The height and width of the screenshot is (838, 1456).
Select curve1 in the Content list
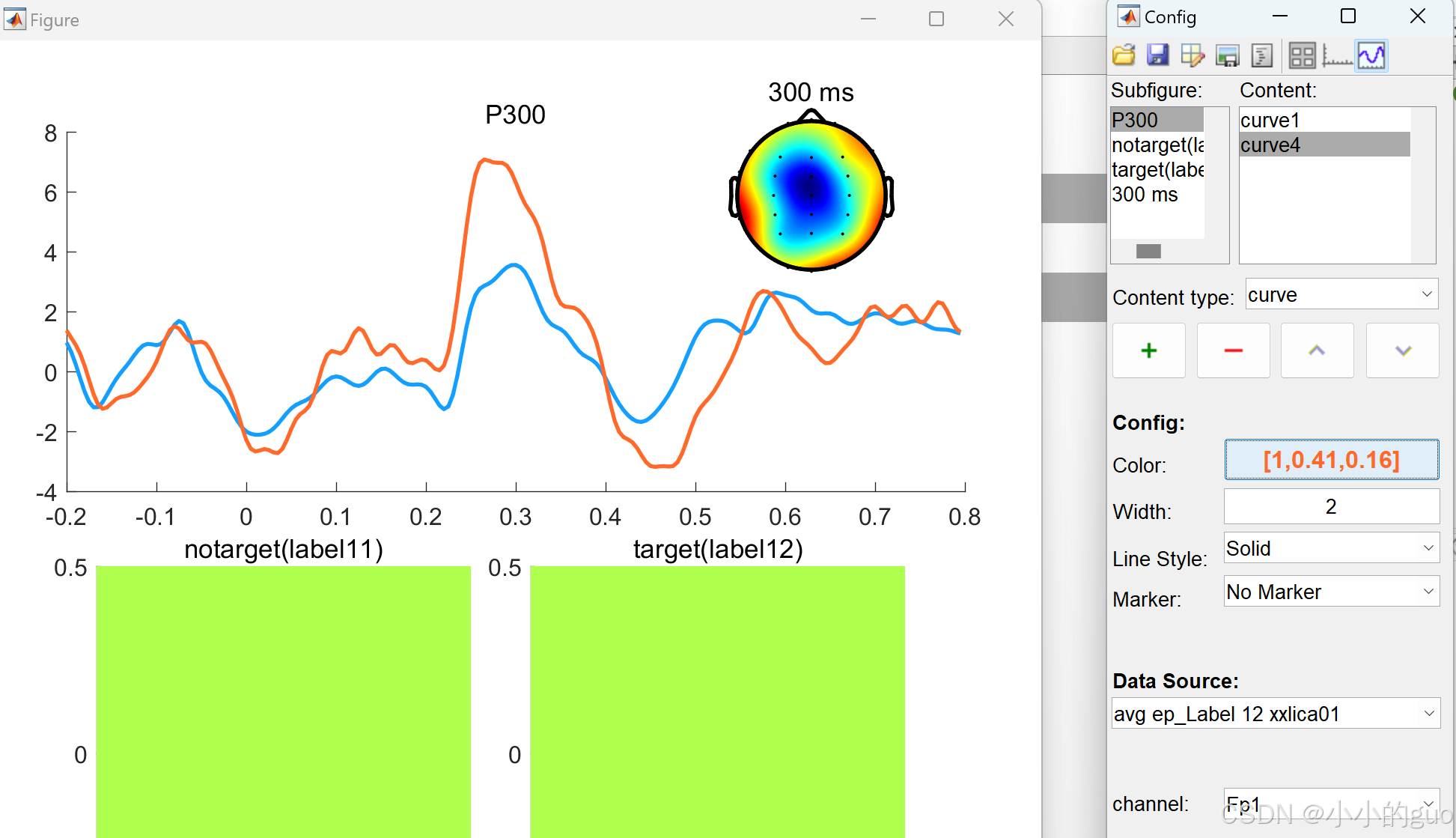pyautogui.click(x=1325, y=120)
